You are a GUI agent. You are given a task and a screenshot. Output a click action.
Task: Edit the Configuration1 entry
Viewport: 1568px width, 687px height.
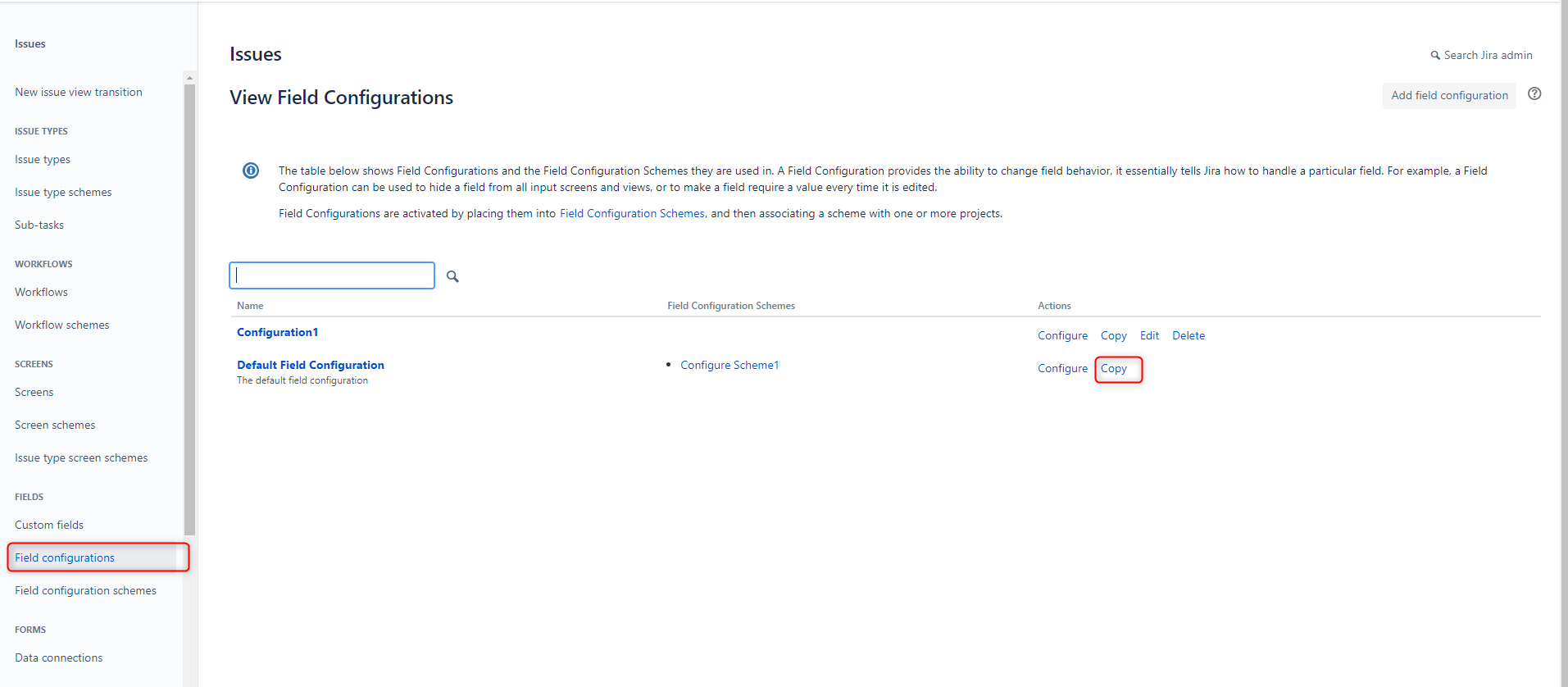tap(1149, 335)
